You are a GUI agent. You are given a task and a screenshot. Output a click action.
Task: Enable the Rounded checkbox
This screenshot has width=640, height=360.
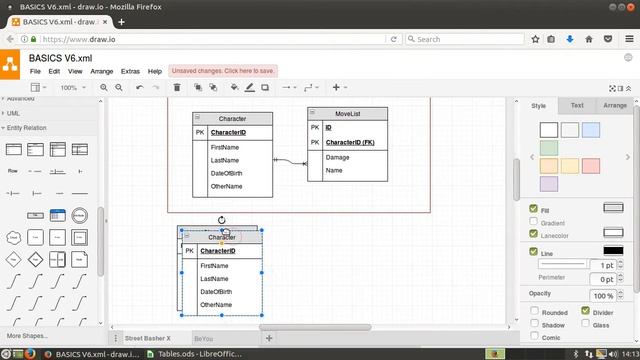[x=534, y=311]
